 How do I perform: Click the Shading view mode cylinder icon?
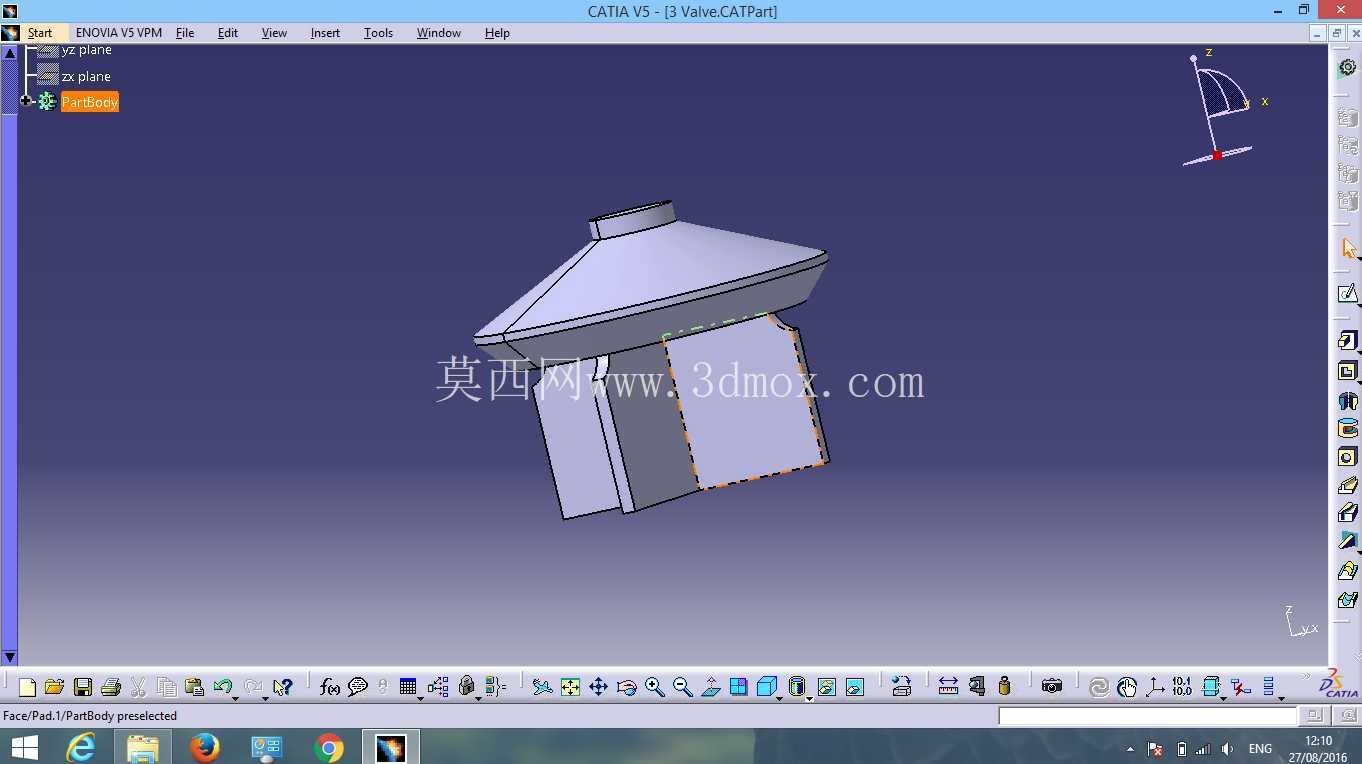[x=797, y=687]
